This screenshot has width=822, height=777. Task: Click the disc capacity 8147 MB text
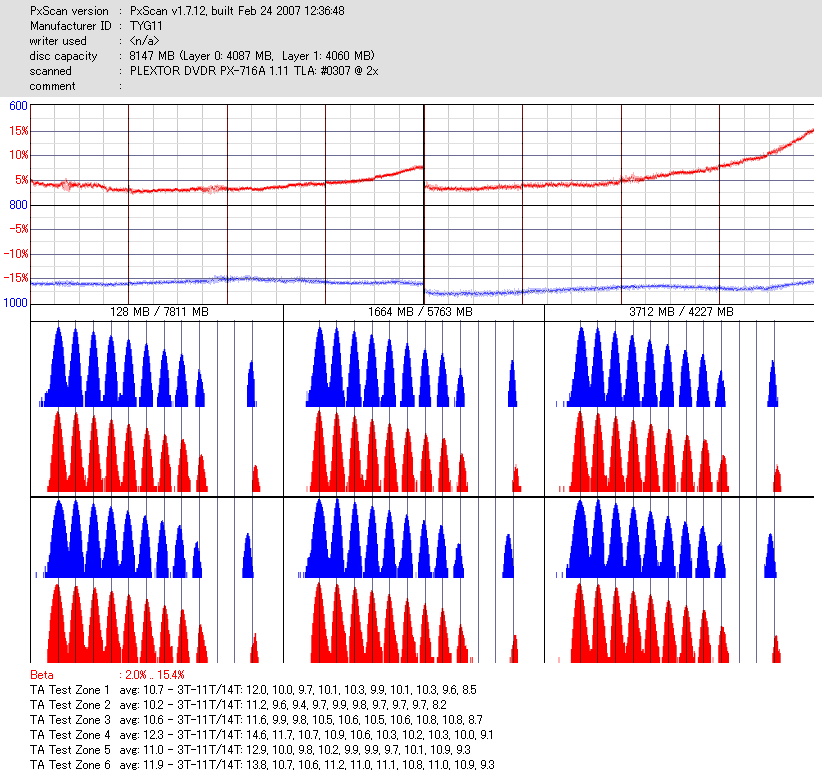coord(252,56)
